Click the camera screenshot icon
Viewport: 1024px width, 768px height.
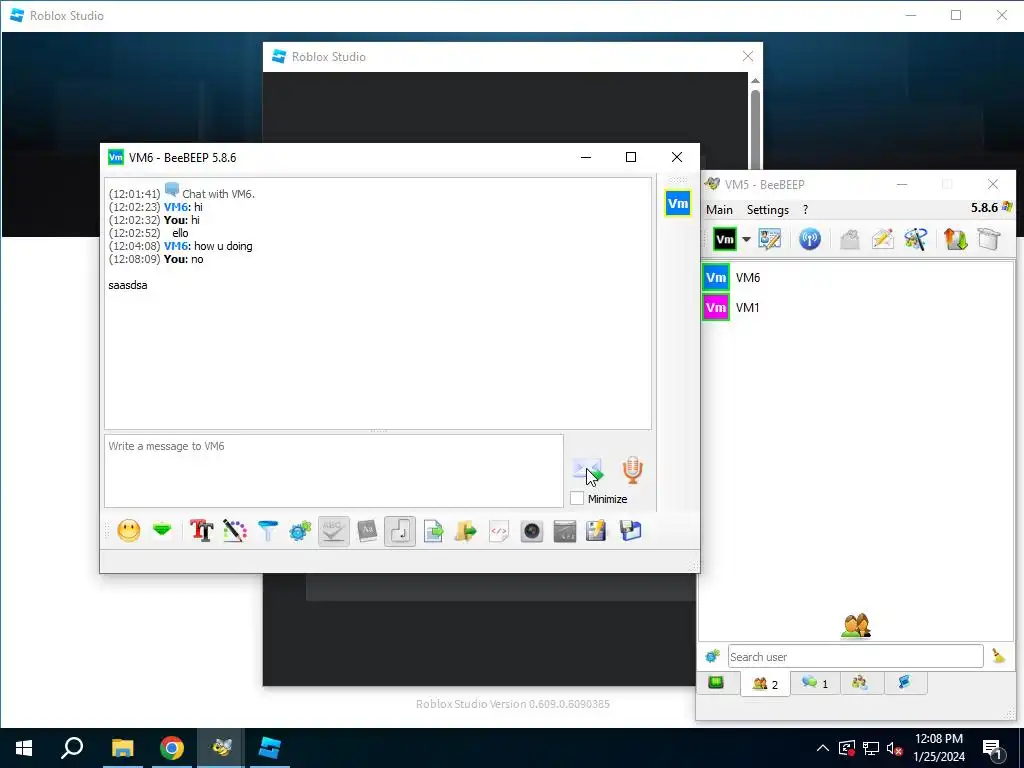[x=532, y=530]
